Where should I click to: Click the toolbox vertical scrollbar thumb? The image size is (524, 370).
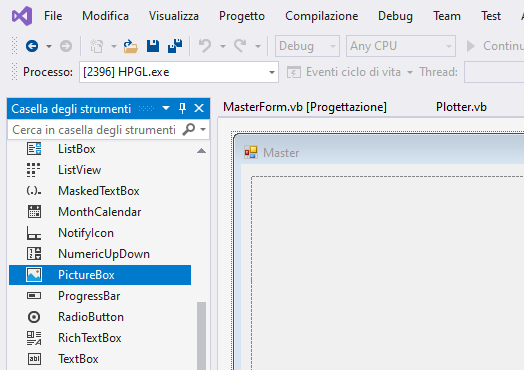coord(201,335)
